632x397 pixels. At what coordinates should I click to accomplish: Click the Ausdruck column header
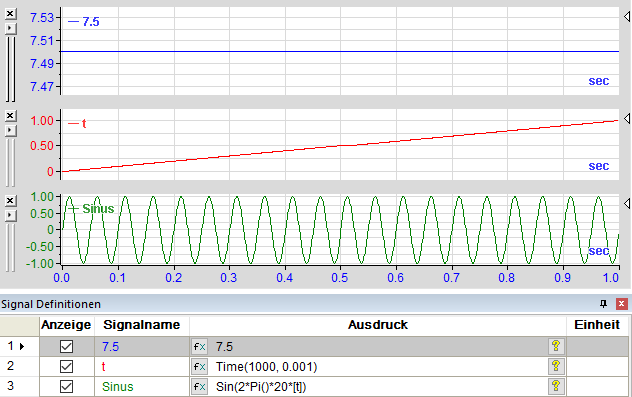point(378,325)
